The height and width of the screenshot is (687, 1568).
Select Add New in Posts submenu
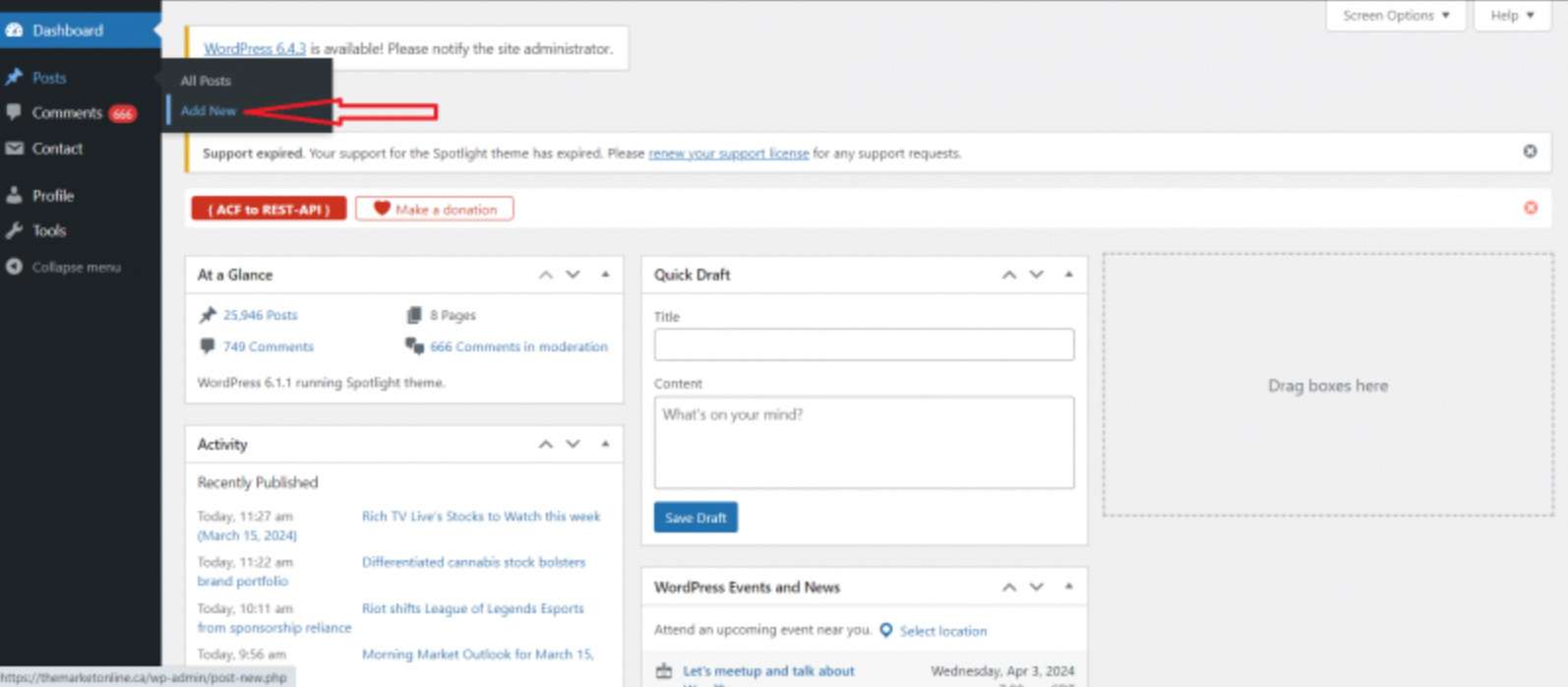(209, 111)
